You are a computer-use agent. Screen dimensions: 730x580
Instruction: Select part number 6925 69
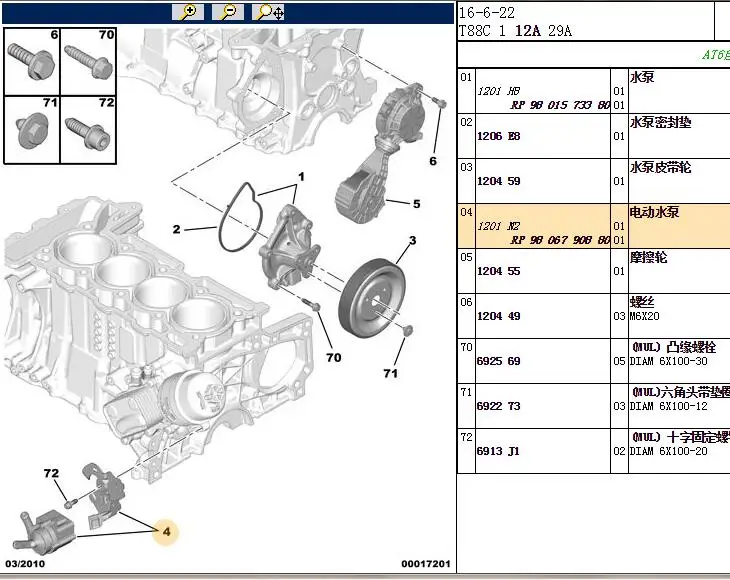click(x=498, y=361)
